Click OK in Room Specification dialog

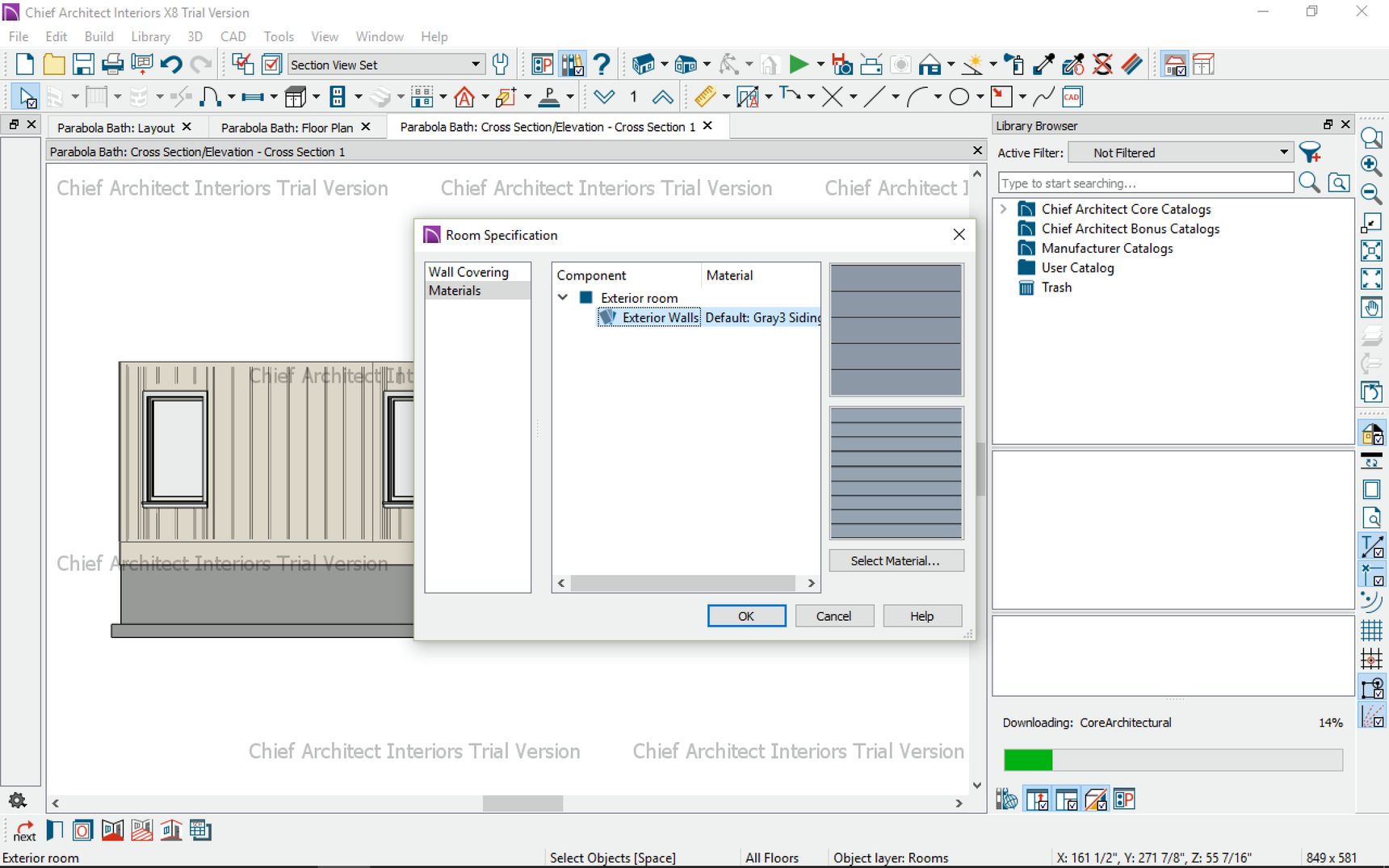(746, 616)
